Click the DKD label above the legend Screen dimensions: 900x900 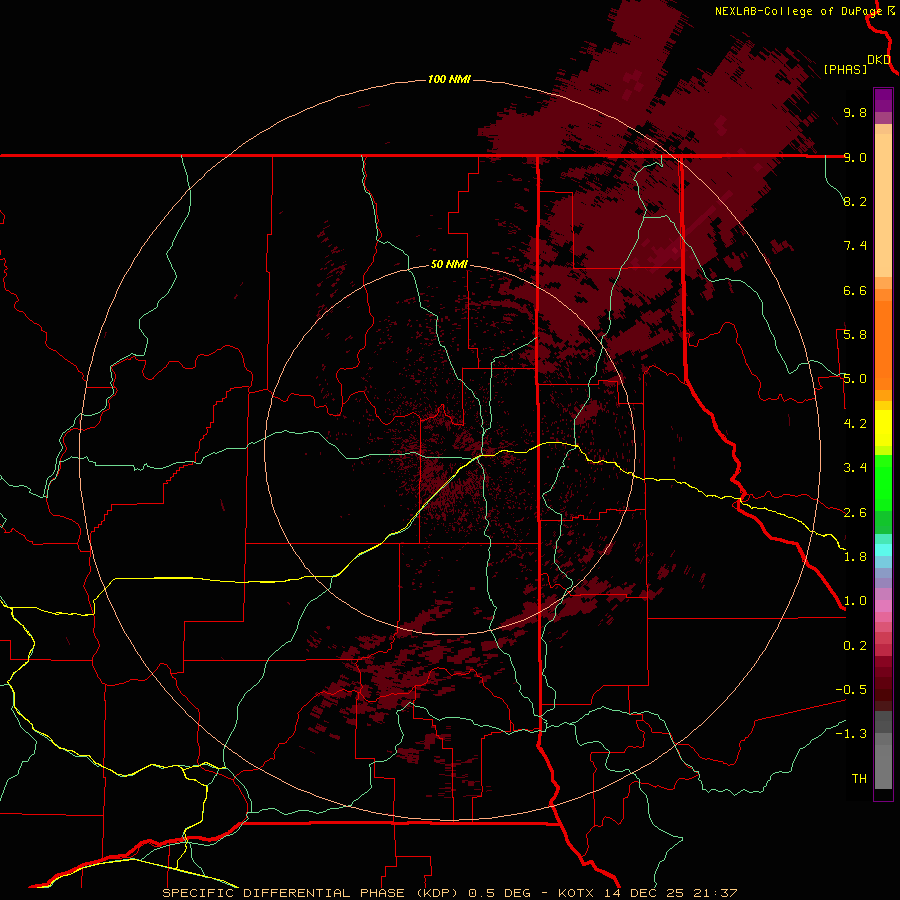click(x=879, y=60)
